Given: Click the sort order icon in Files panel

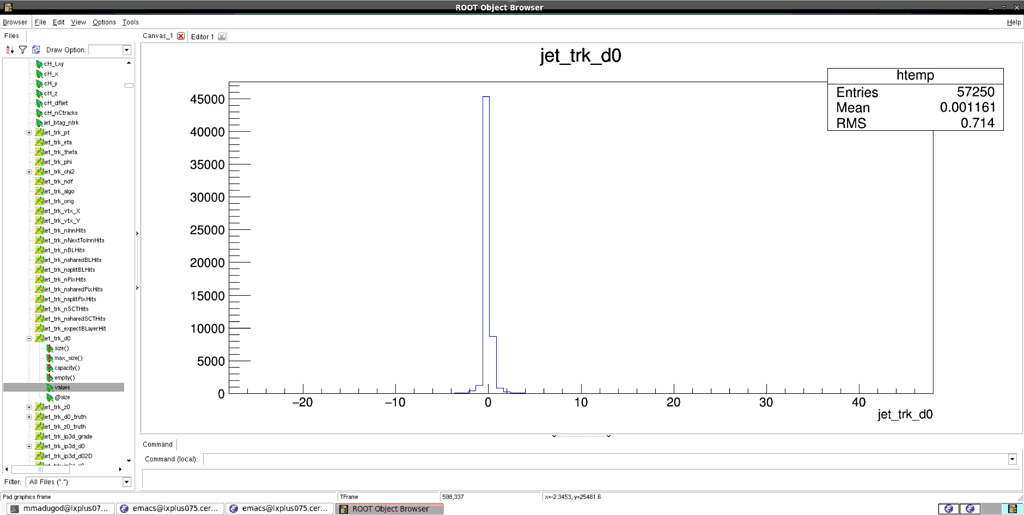Looking at the screenshot, I should click(9, 50).
